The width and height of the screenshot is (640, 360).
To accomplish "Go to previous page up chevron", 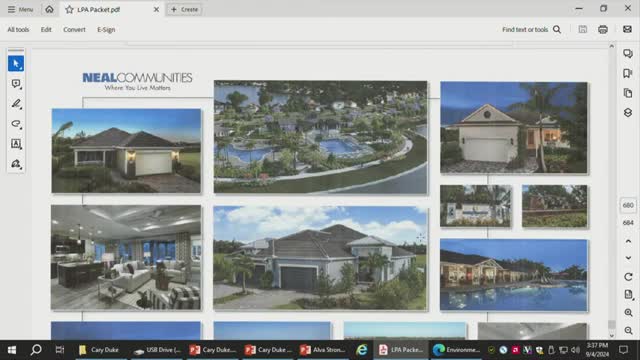I will click(628, 241).
